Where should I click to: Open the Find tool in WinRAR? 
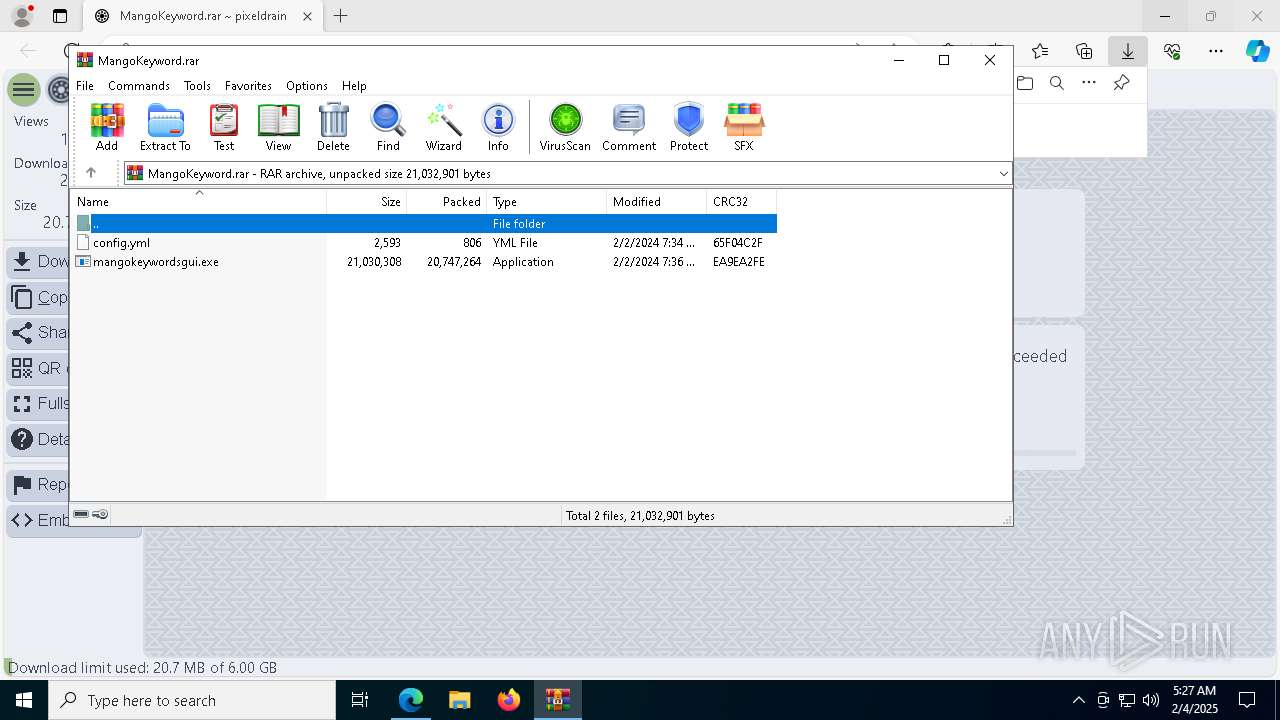(388, 128)
